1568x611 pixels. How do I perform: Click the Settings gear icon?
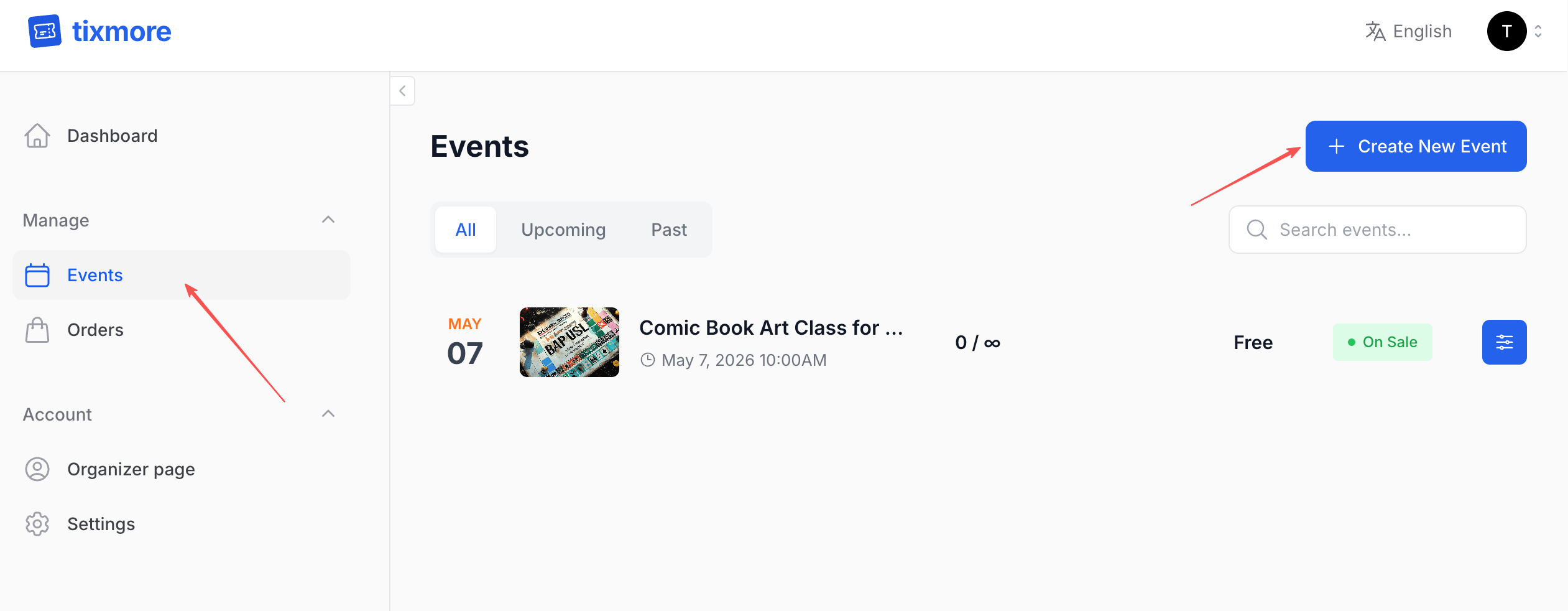click(37, 524)
